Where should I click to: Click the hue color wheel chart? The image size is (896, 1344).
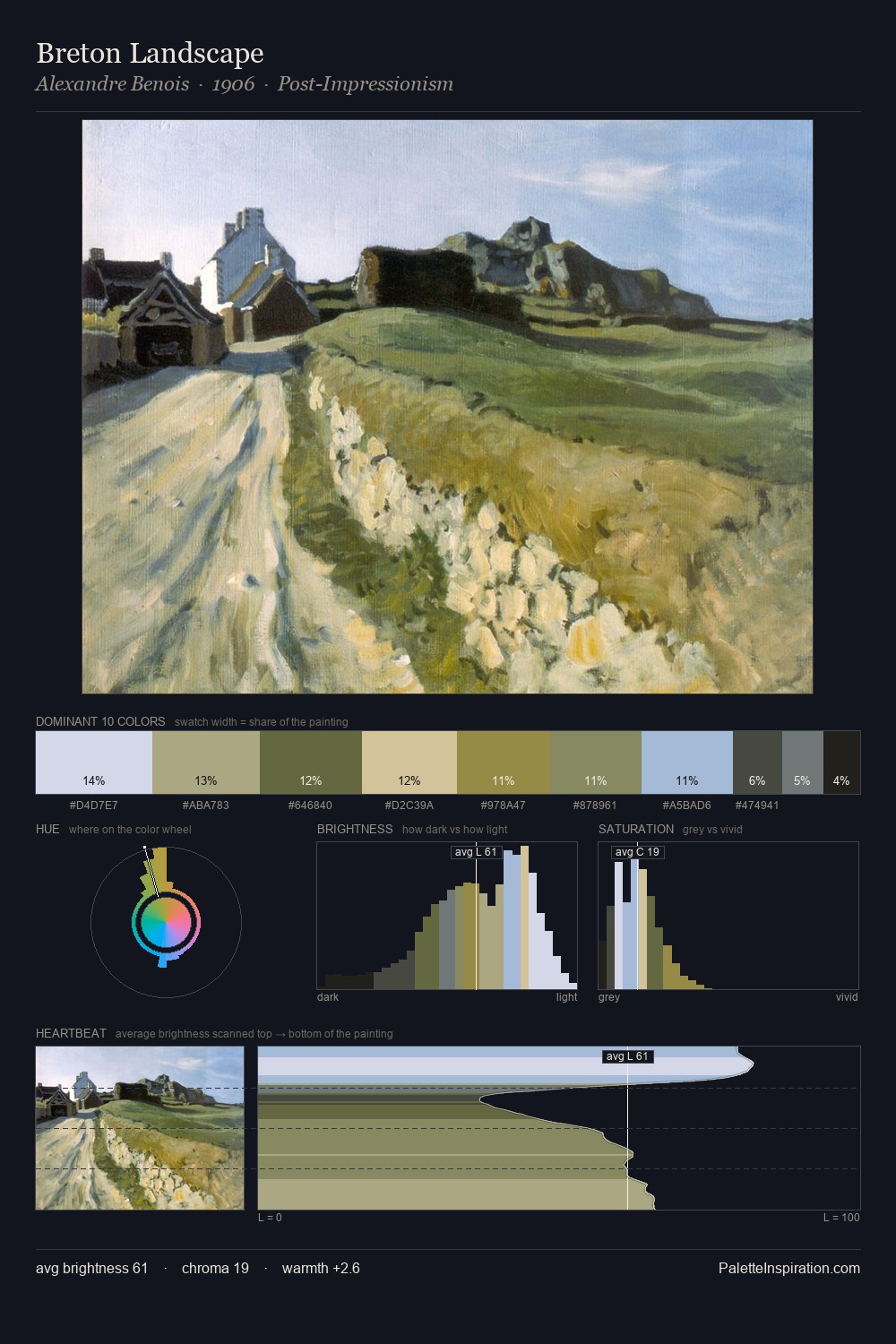[x=166, y=921]
